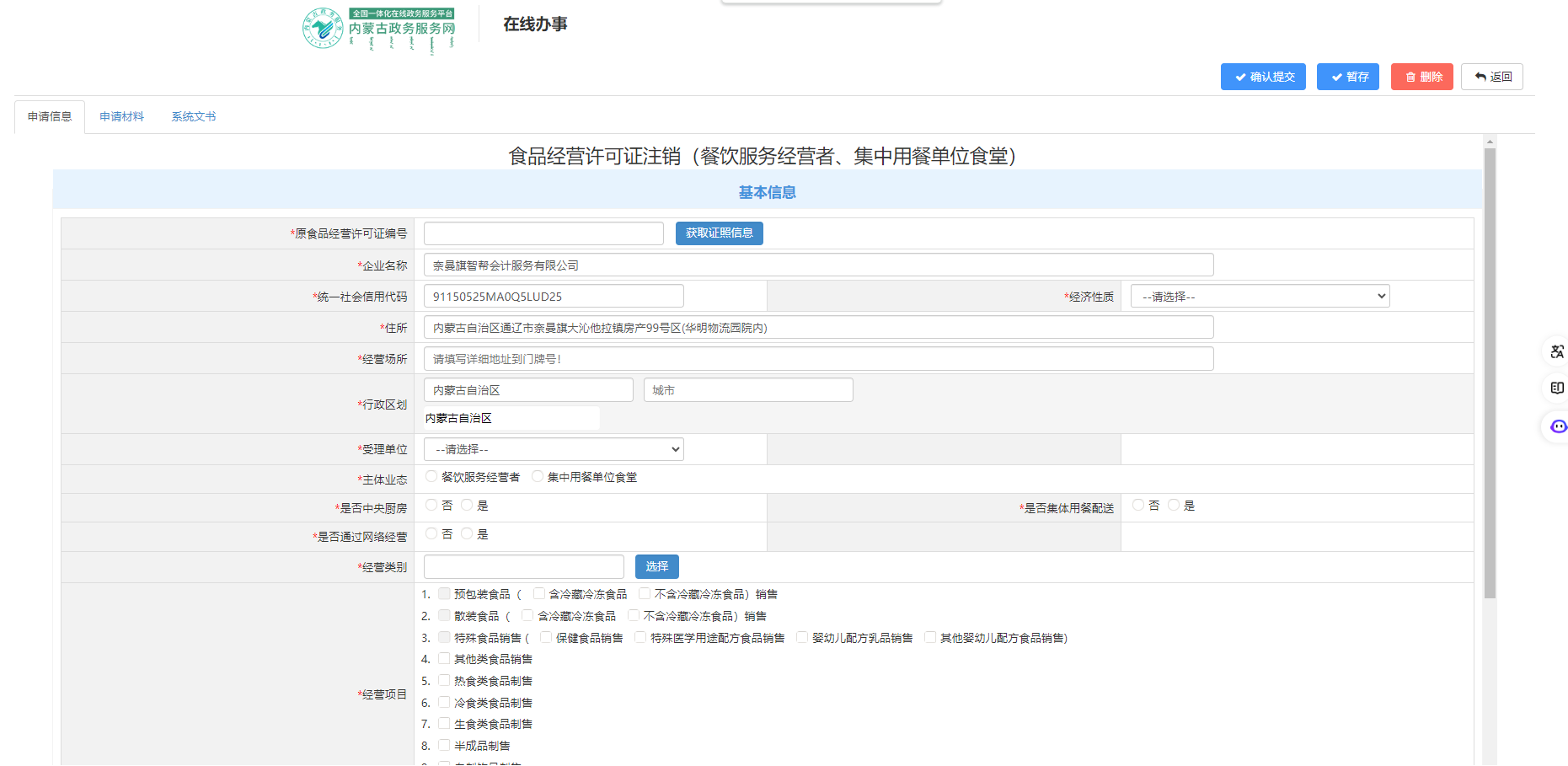The height and width of the screenshot is (766, 1568).
Task: Expand the 受理单位 dropdown
Action: 554,449
